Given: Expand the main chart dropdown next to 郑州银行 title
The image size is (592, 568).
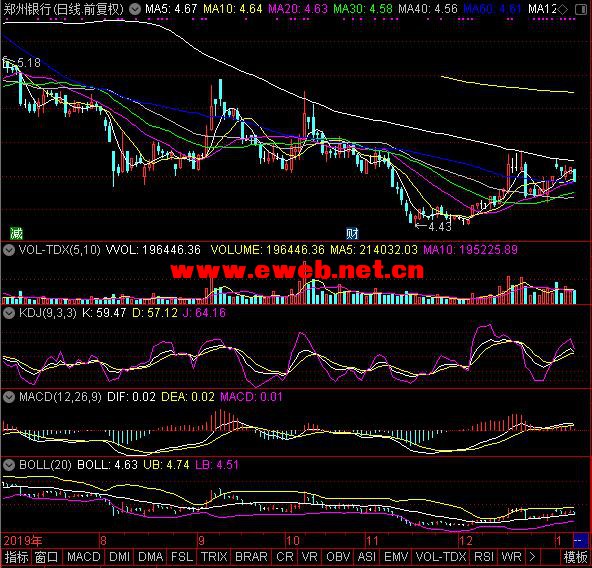Looking at the screenshot, I should tap(135, 9).
